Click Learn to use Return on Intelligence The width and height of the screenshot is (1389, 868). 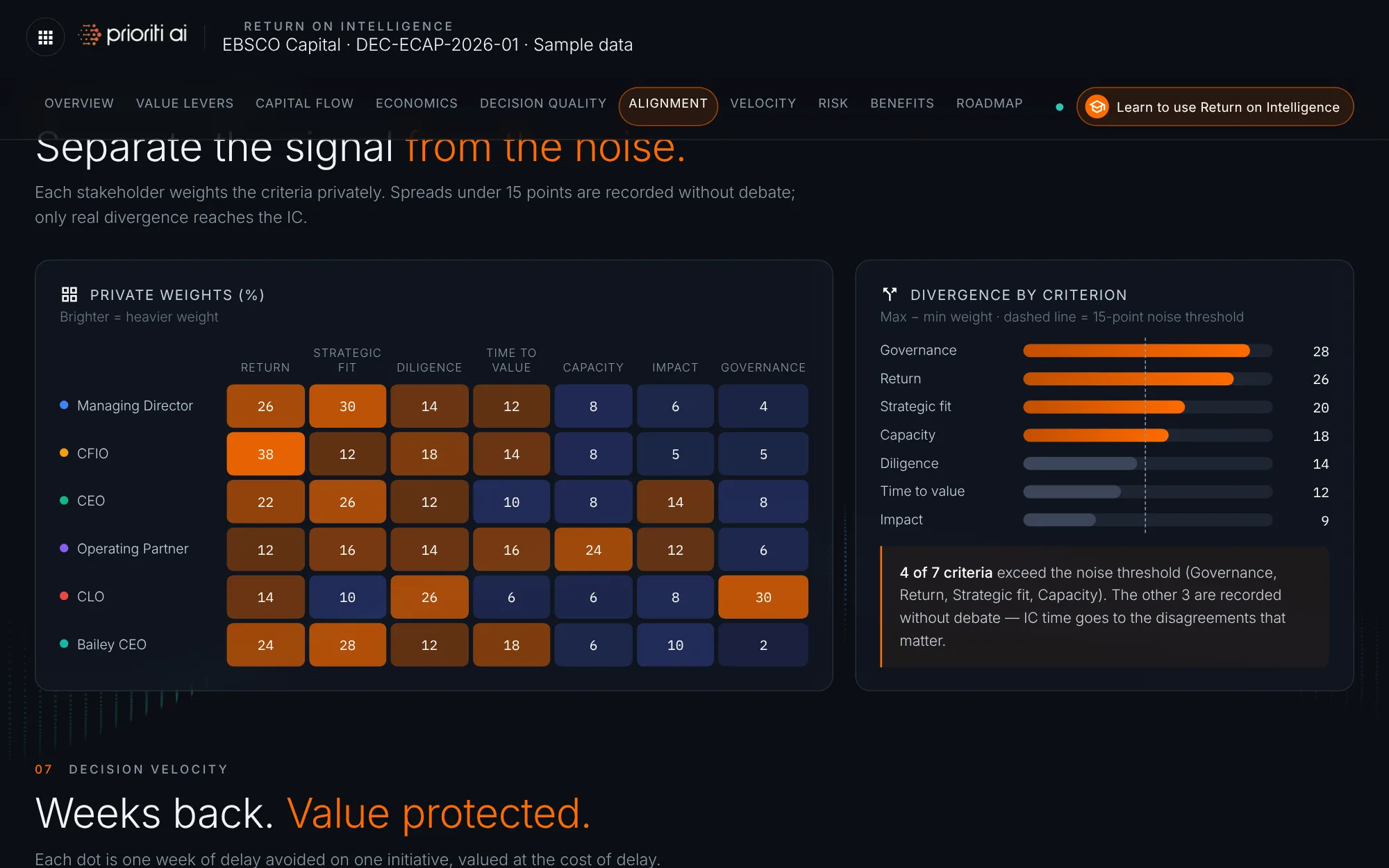pos(1215,107)
